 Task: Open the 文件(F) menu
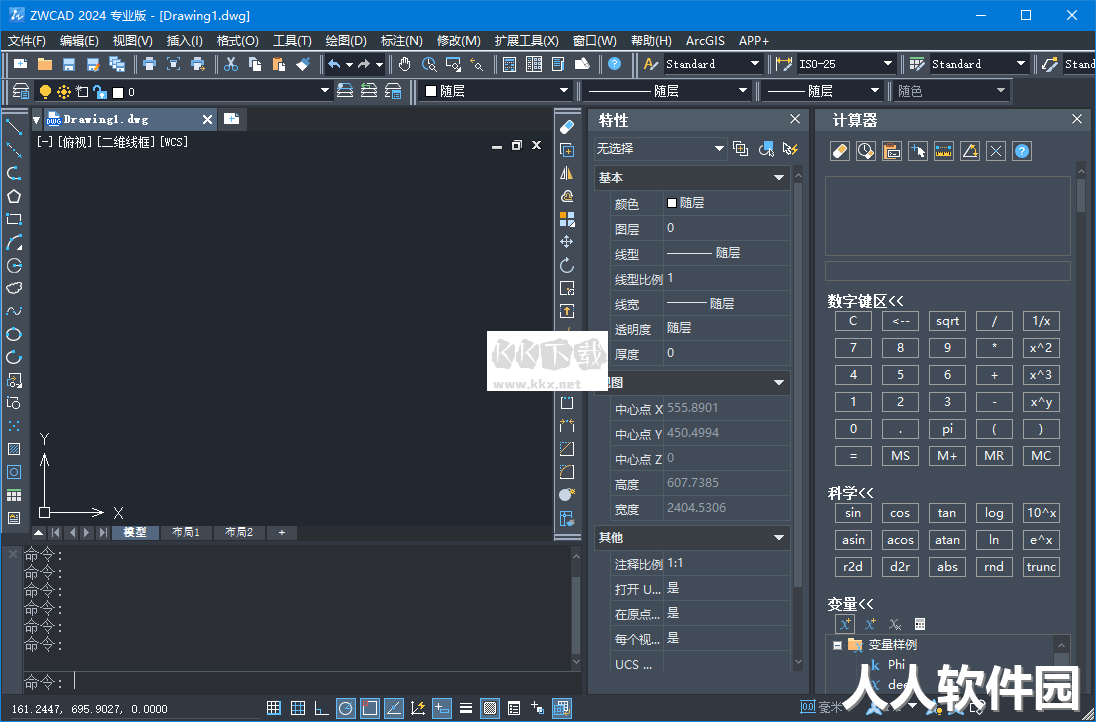pos(27,41)
